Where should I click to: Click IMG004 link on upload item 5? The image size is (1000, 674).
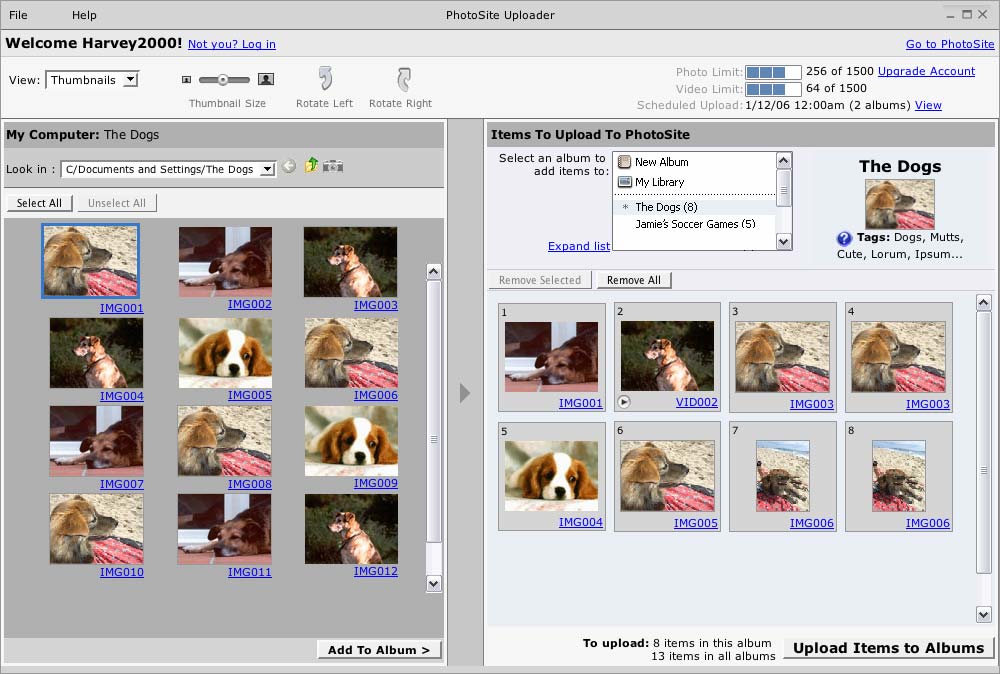tap(580, 522)
